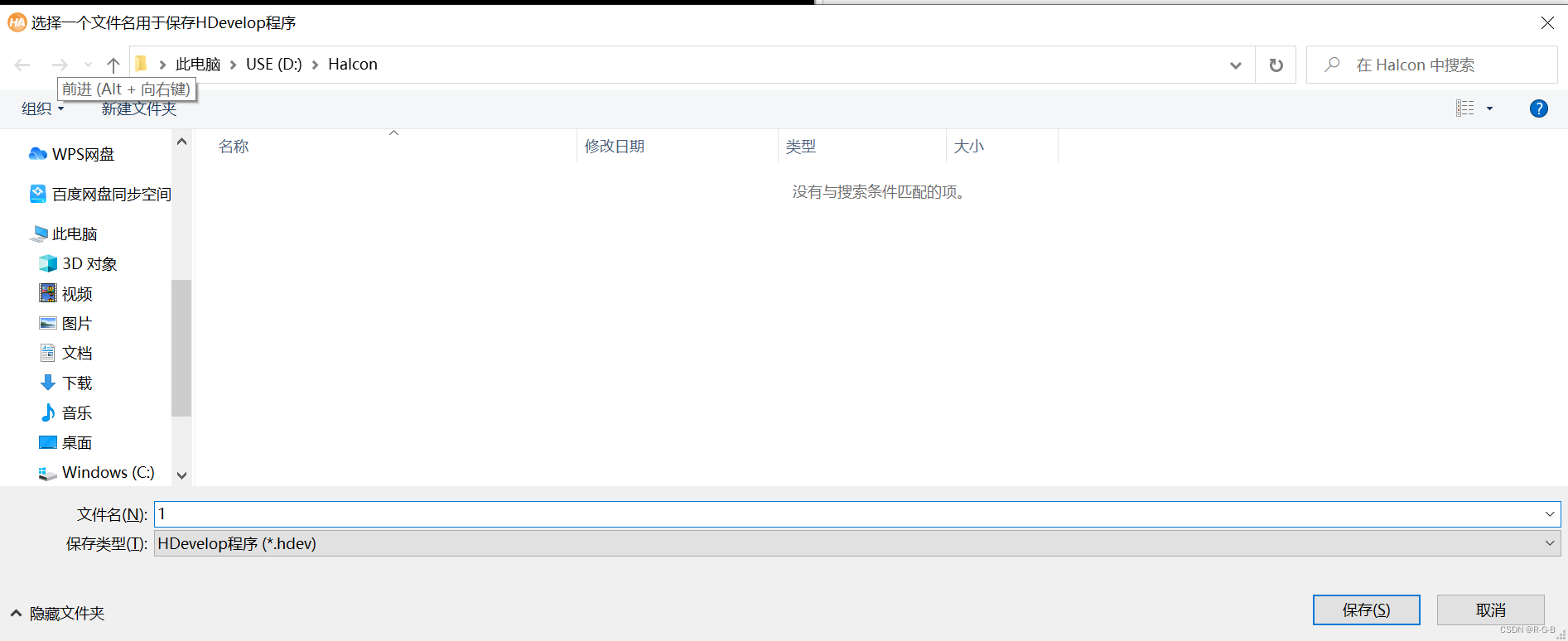The width and height of the screenshot is (1568, 641).
Task: Click the sidebar scroll down arrow
Action: (182, 475)
